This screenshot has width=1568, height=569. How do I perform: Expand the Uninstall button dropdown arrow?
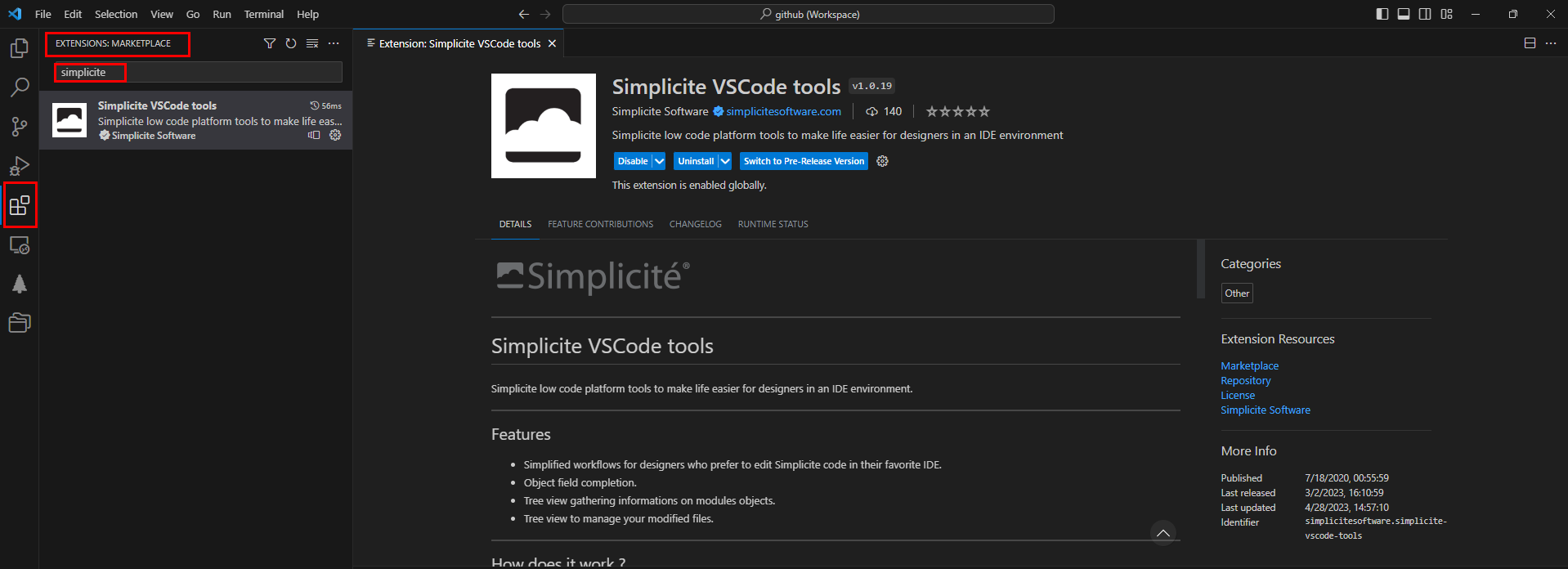pos(724,161)
